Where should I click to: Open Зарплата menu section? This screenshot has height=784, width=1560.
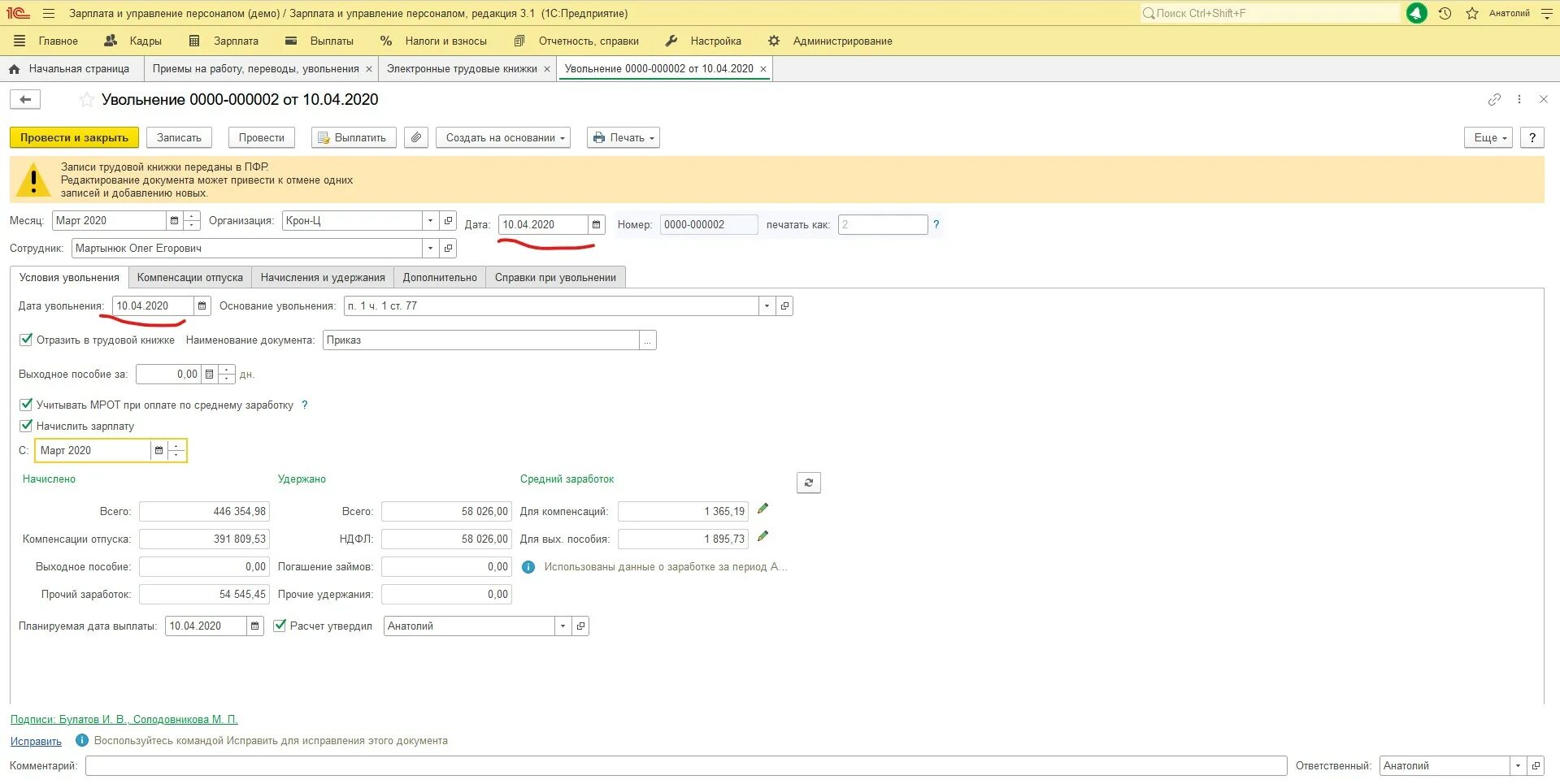pyautogui.click(x=224, y=41)
